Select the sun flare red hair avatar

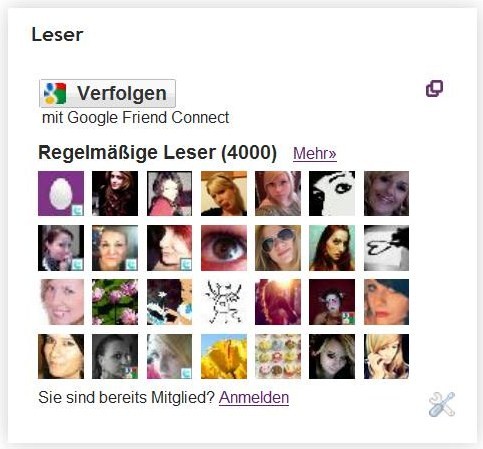pos(278,302)
